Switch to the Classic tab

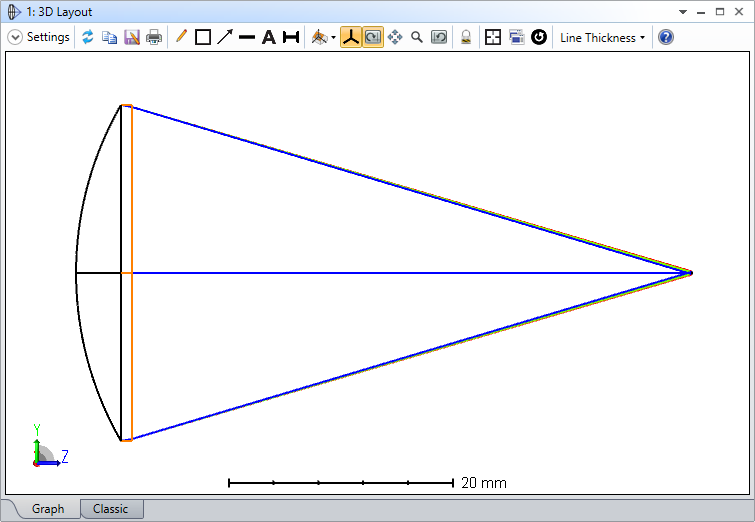(x=111, y=509)
